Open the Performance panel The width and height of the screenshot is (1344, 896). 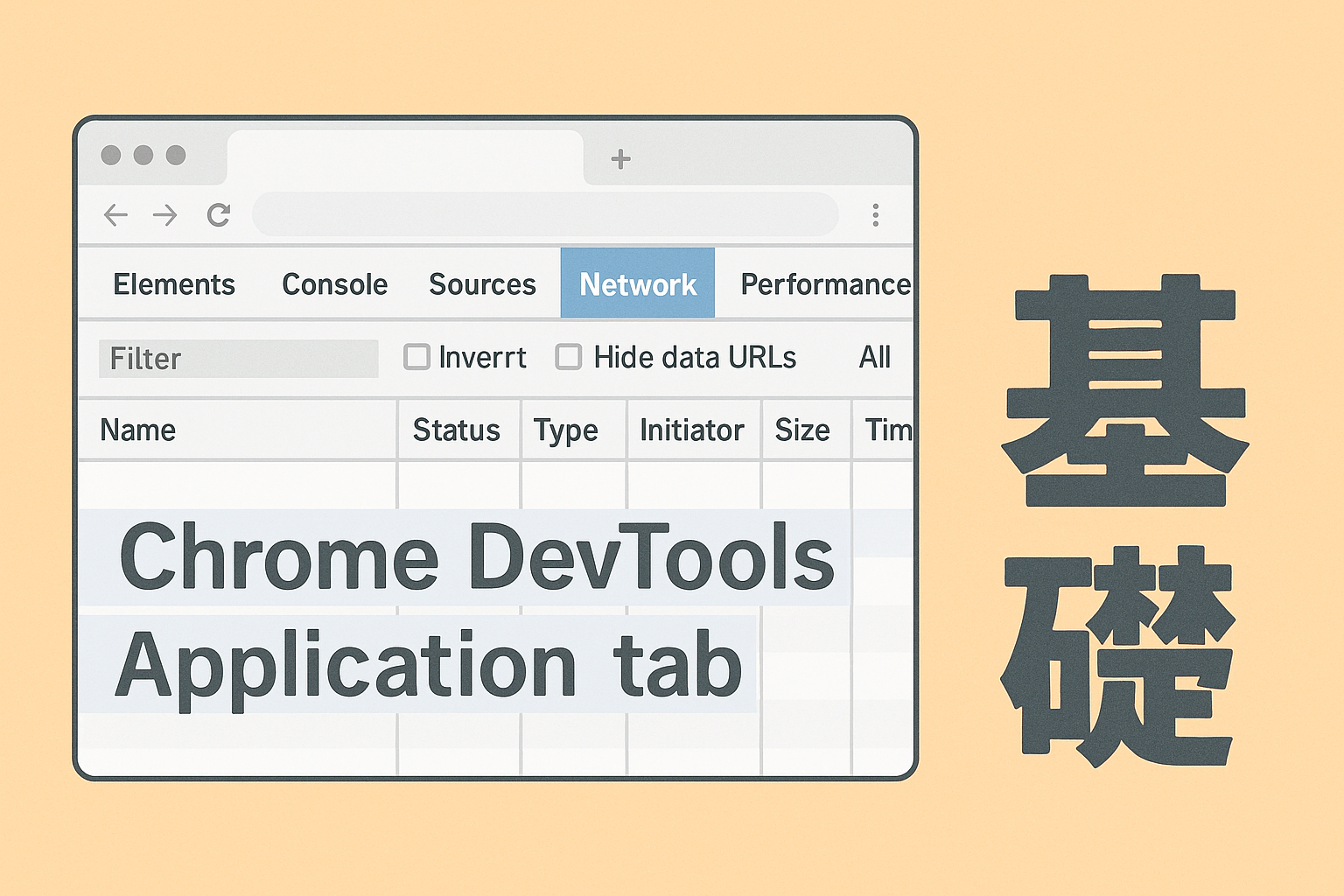(x=823, y=284)
